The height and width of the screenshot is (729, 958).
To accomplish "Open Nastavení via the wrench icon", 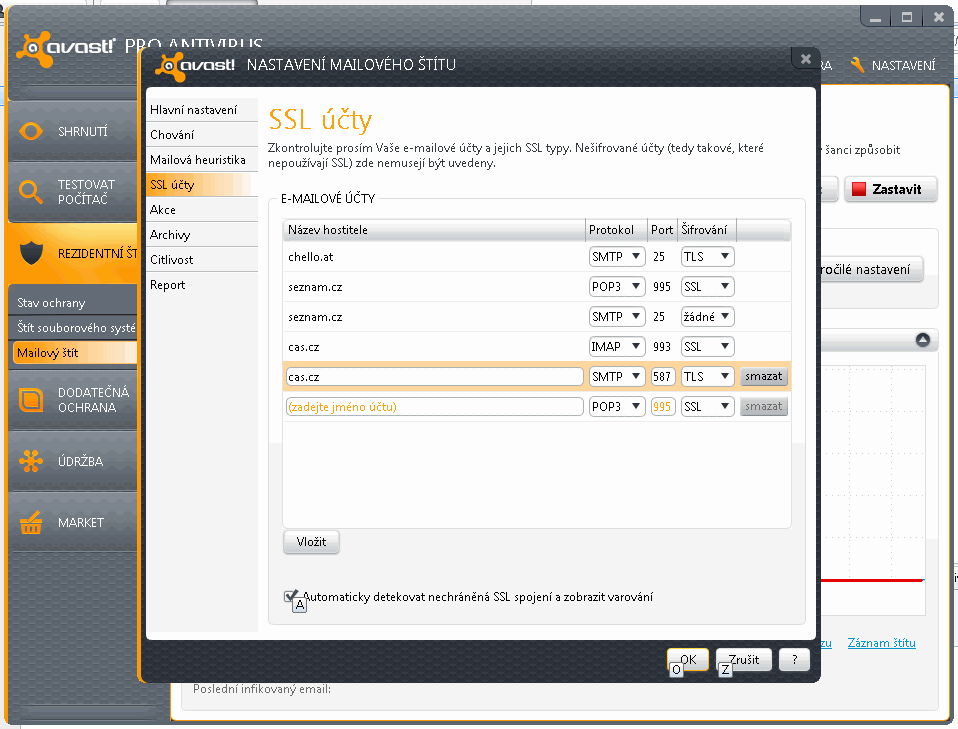I will click(x=857, y=65).
